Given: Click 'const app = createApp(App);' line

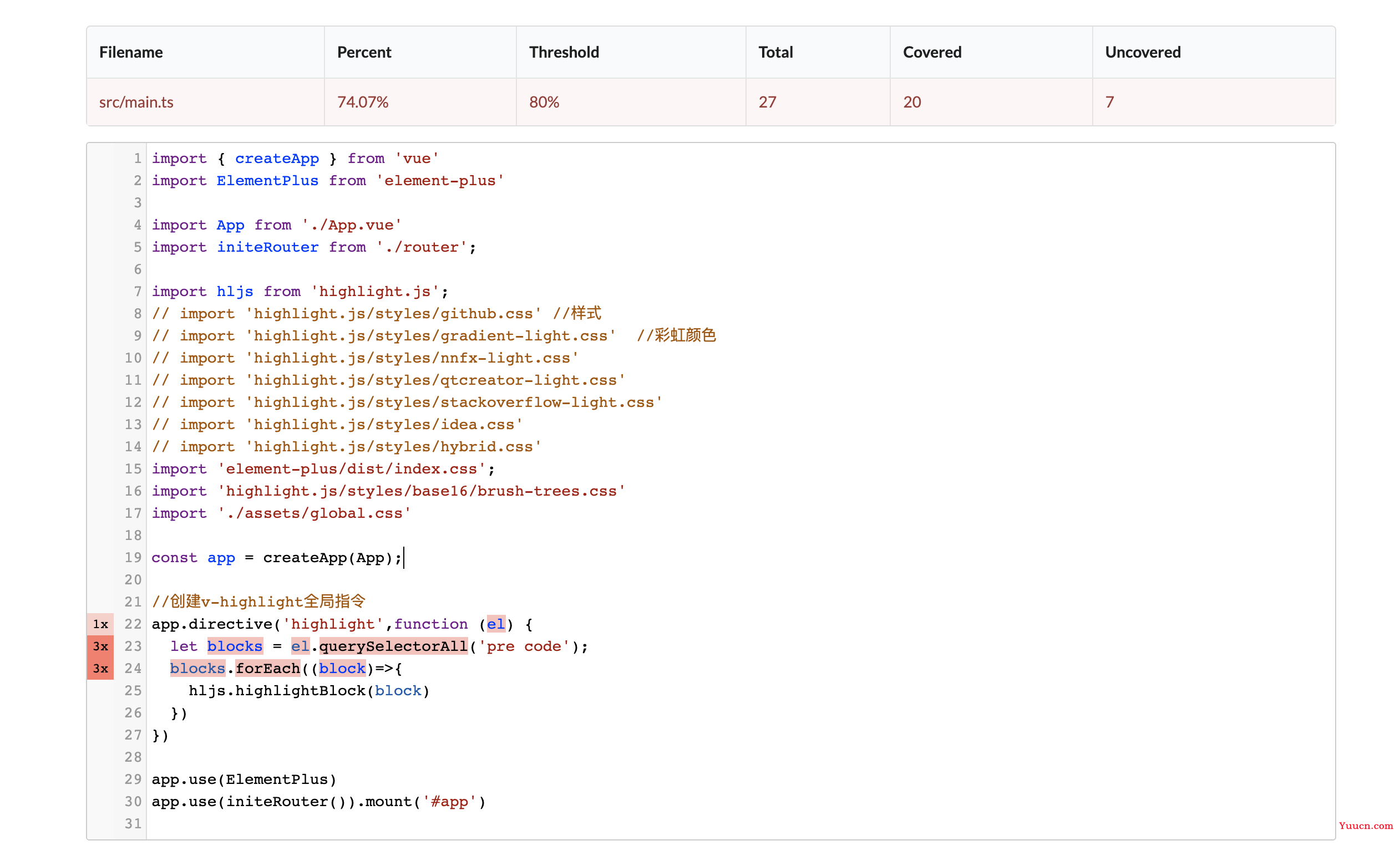Looking at the screenshot, I should point(277,558).
